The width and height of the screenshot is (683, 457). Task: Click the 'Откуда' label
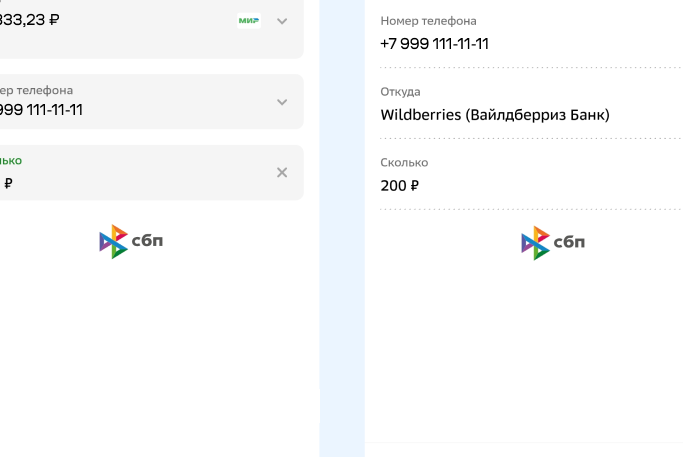(400, 92)
